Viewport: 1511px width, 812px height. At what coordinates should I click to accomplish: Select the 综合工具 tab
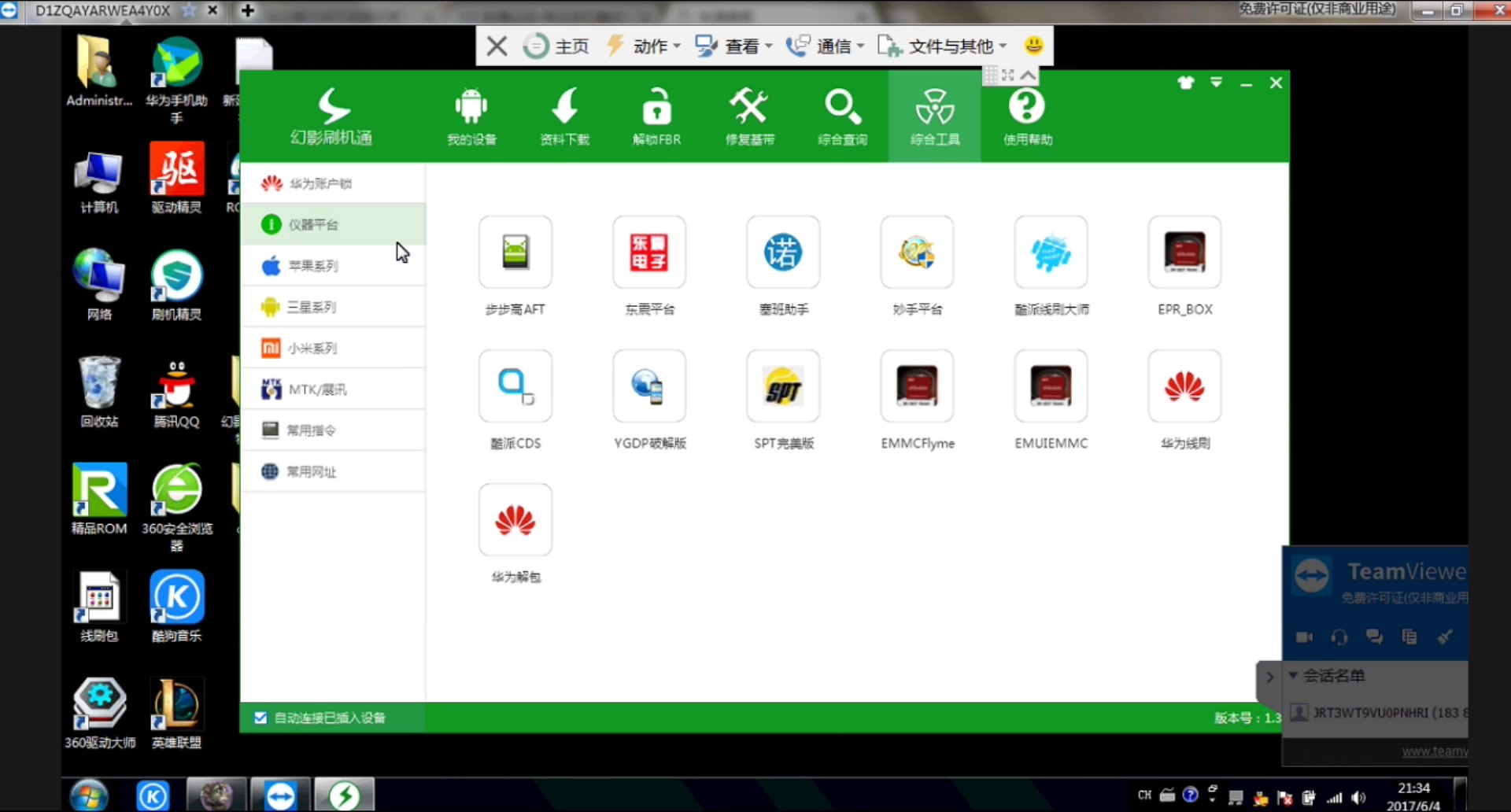pos(935,116)
